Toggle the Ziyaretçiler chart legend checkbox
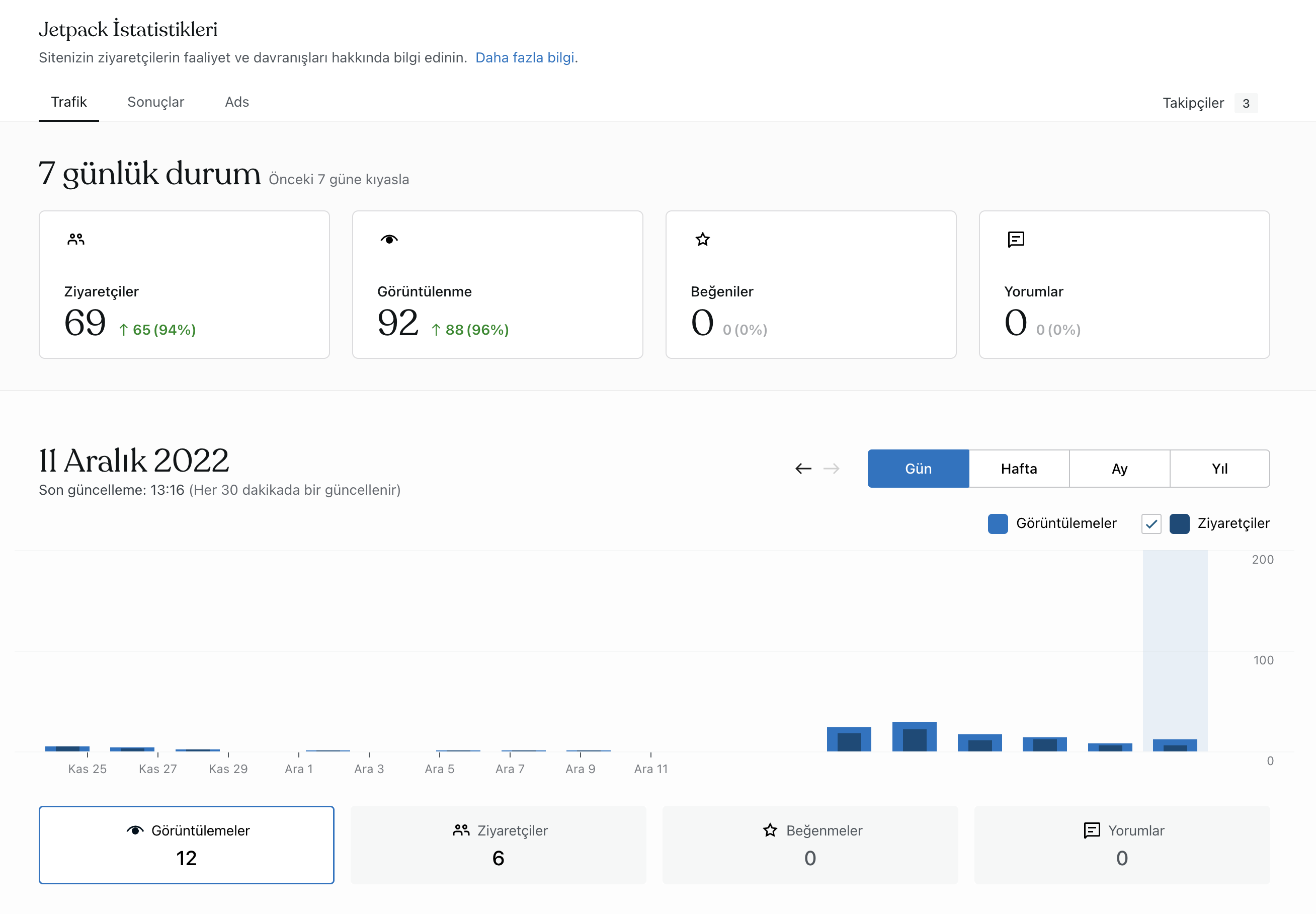 coord(1151,523)
